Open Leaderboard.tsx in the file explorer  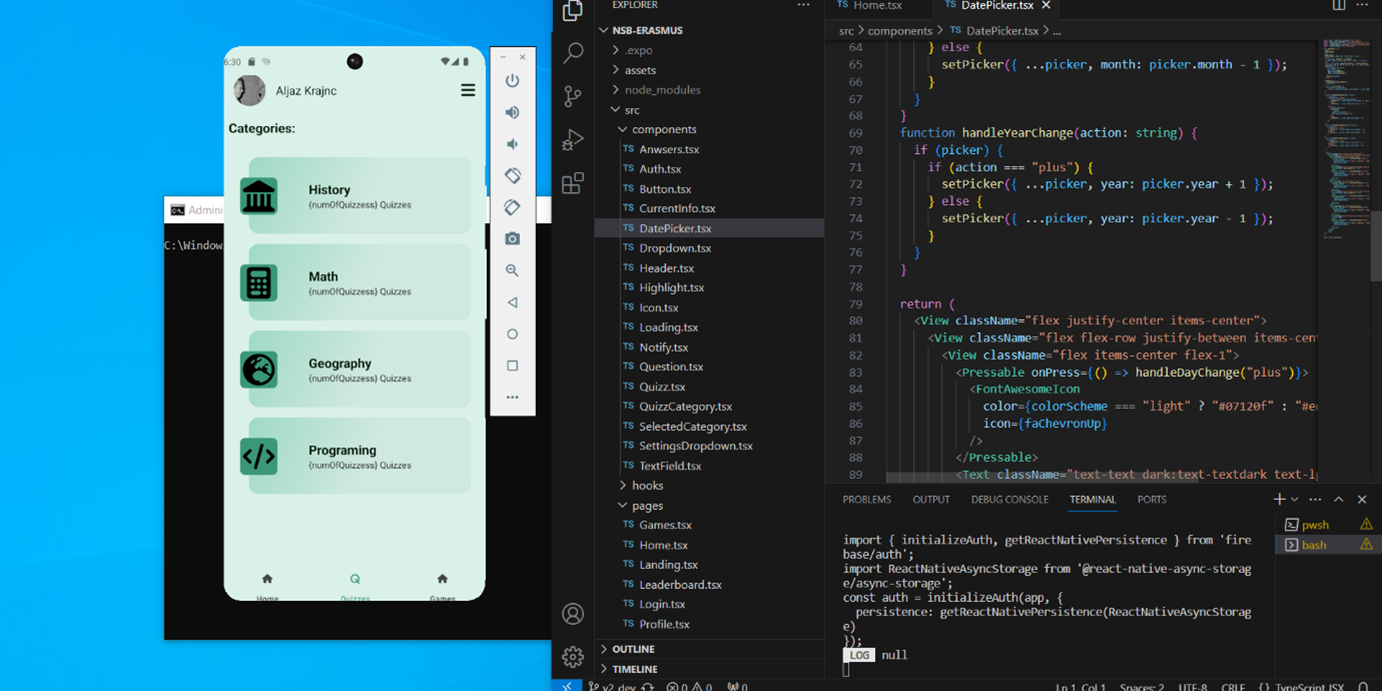coord(680,585)
